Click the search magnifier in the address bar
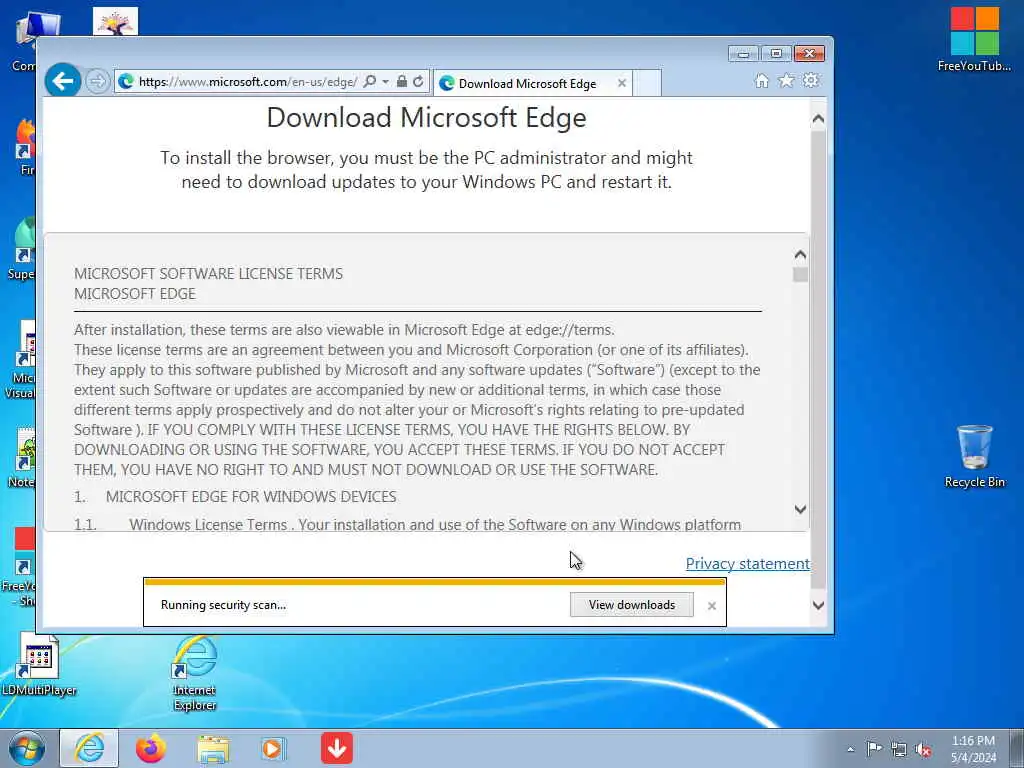Viewport: 1024px width, 768px height. coord(370,82)
